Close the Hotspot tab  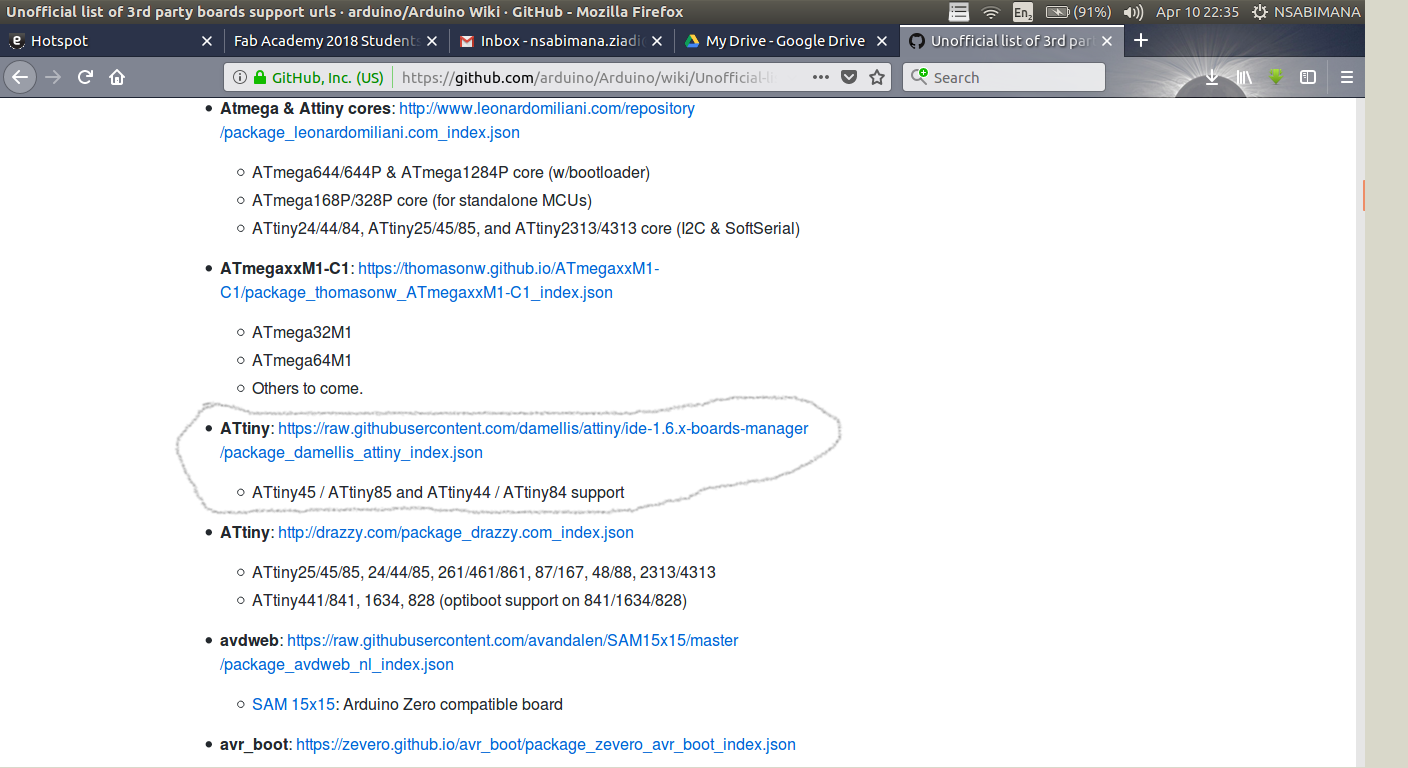[x=207, y=41]
